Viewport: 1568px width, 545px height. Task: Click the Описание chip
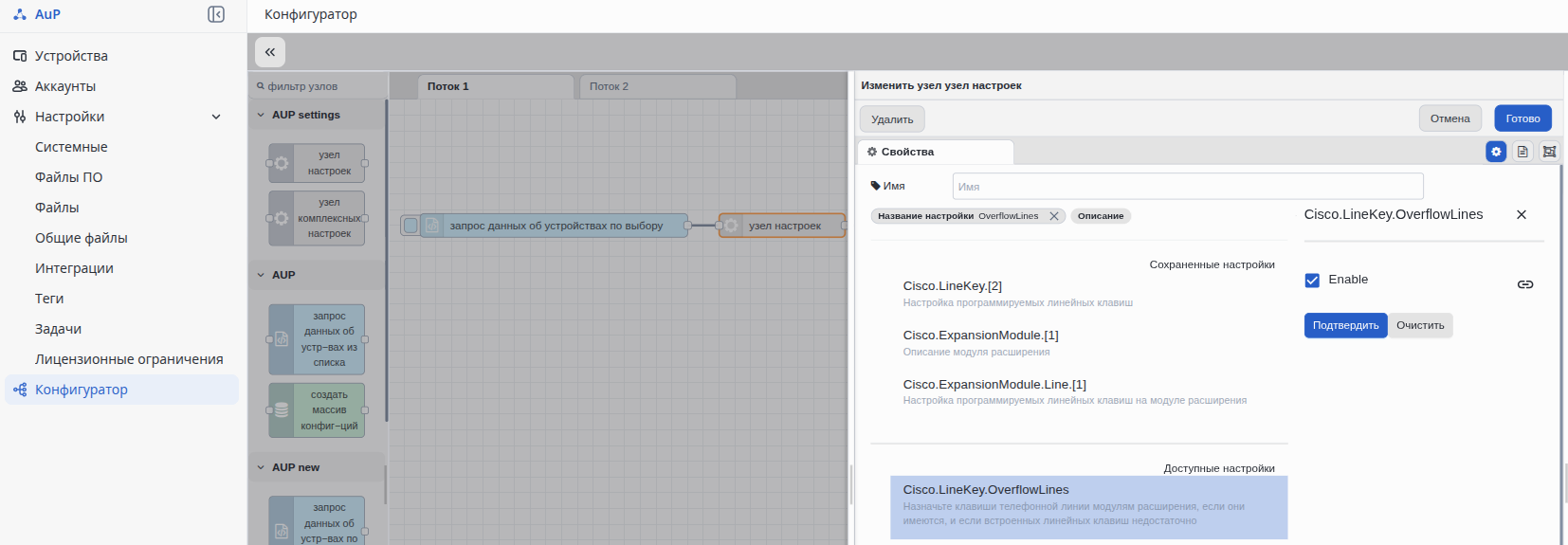click(x=1101, y=216)
